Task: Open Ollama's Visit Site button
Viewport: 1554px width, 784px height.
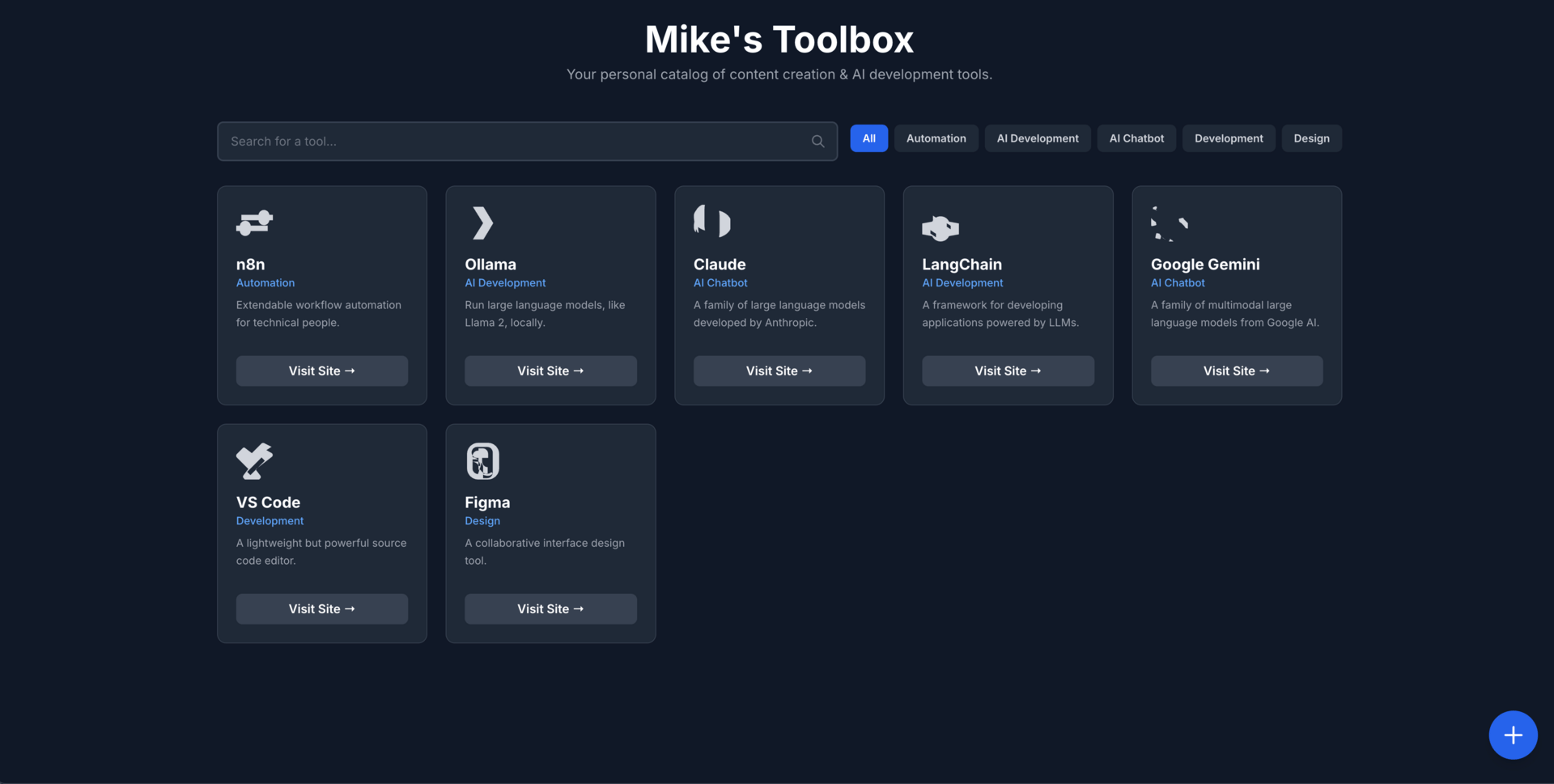Action: point(550,371)
